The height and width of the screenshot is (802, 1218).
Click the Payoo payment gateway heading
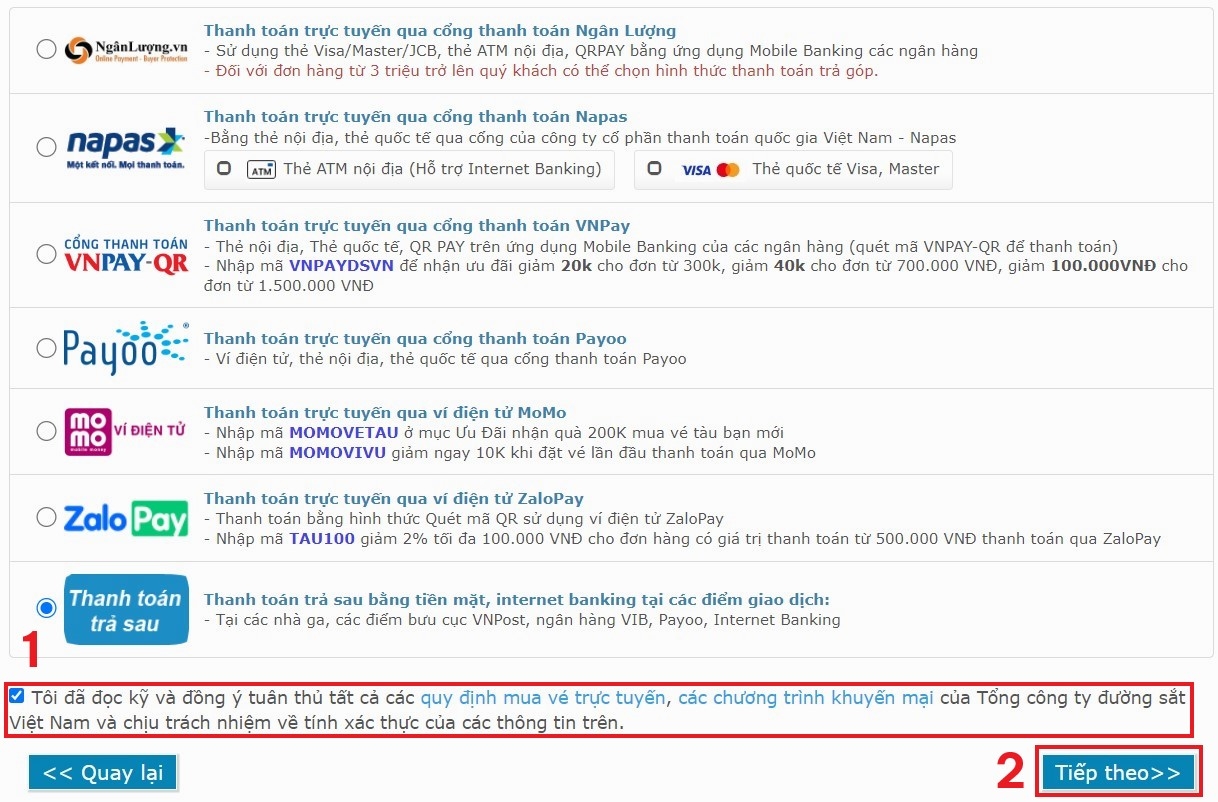[415, 339]
